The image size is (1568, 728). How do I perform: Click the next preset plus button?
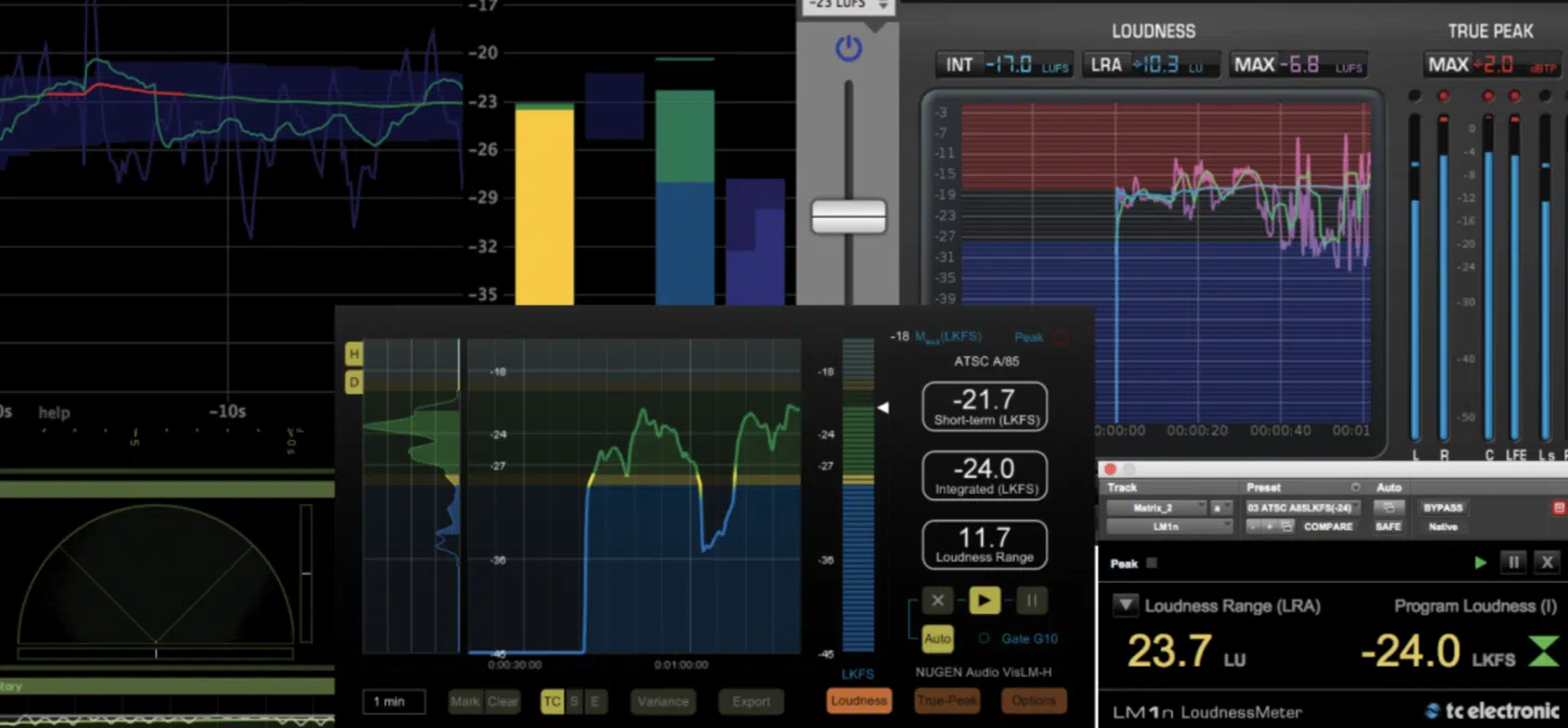coord(1268,526)
